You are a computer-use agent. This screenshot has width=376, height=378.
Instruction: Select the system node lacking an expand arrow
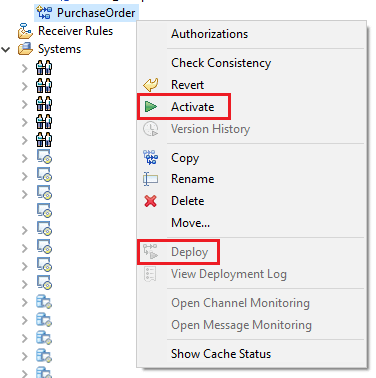click(x=44, y=211)
